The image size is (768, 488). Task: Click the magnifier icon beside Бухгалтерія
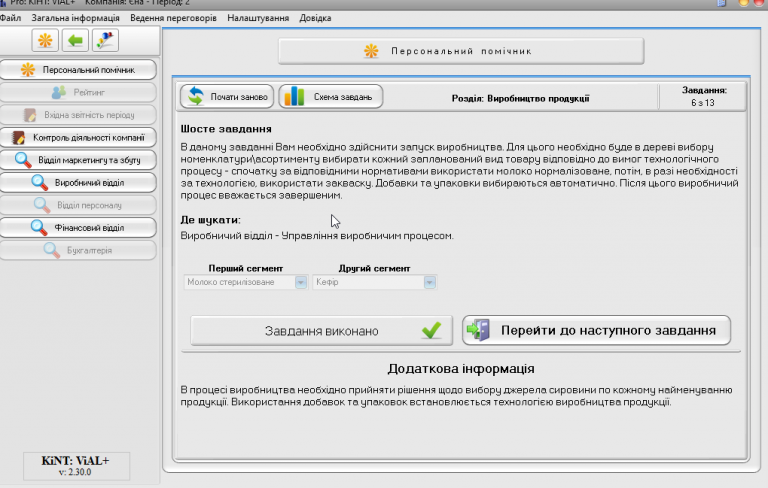[x=51, y=250]
